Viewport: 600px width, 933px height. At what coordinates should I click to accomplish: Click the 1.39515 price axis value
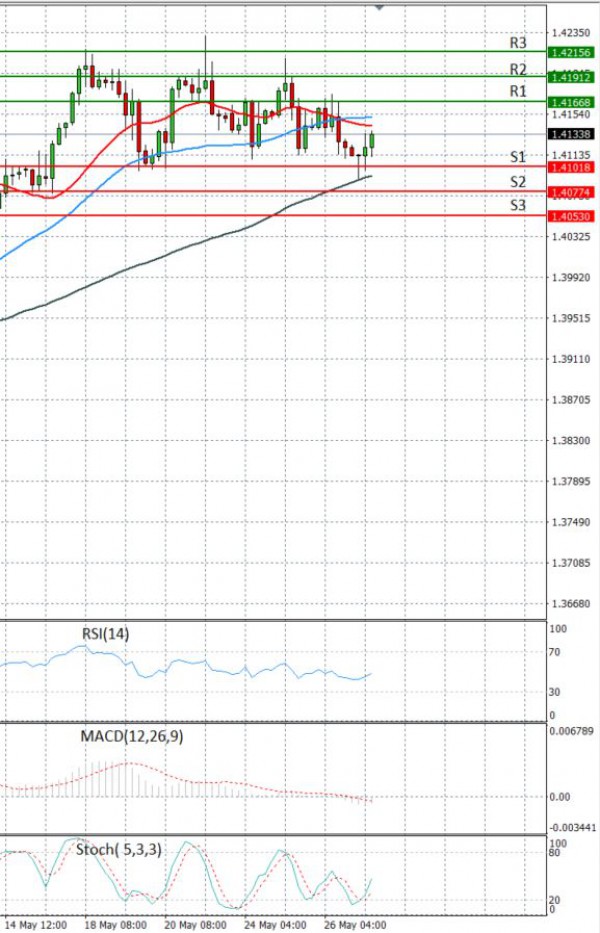(x=571, y=318)
